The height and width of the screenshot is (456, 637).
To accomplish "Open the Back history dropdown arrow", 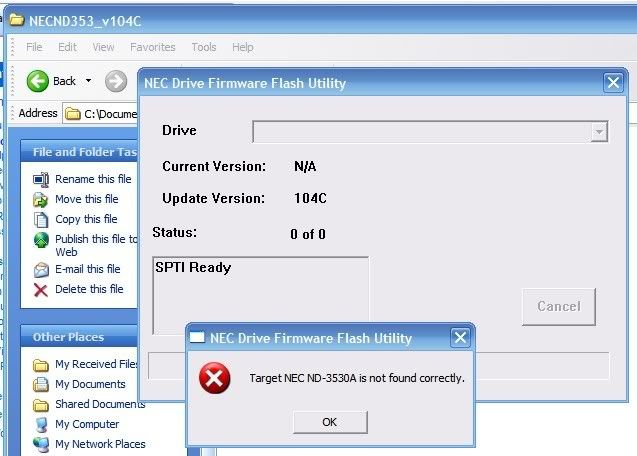I will coord(88,81).
